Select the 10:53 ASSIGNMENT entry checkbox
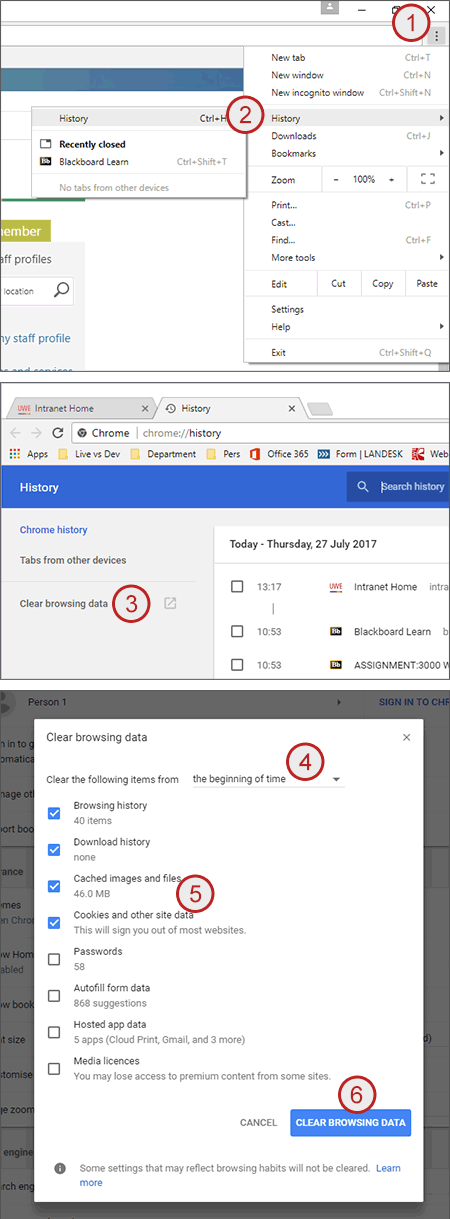450x1219 pixels. pos(237,664)
